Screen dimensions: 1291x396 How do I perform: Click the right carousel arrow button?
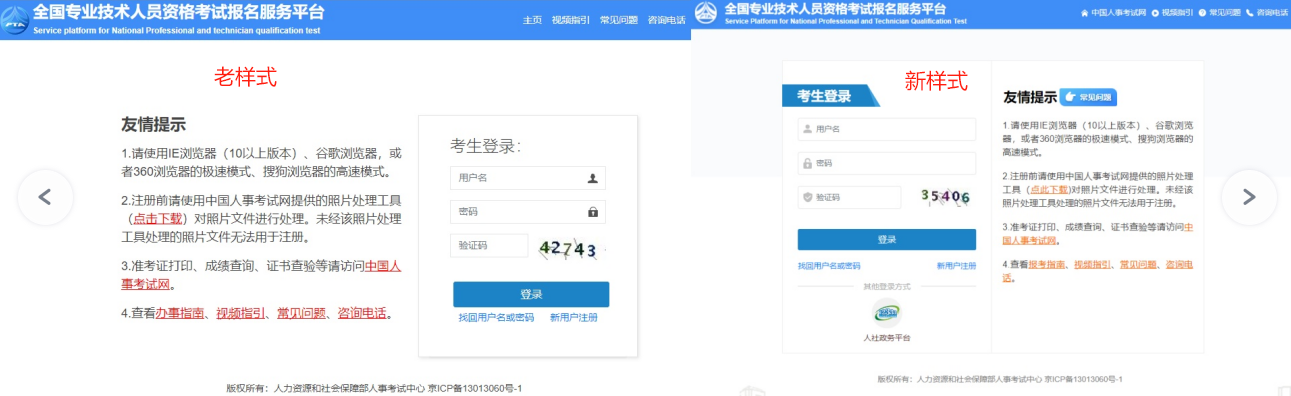click(1249, 197)
